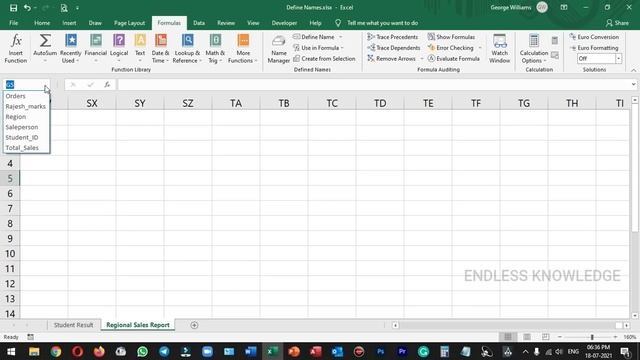Viewport: 640px width, 360px height.
Task: Open the Text functions library
Action: pos(140,48)
